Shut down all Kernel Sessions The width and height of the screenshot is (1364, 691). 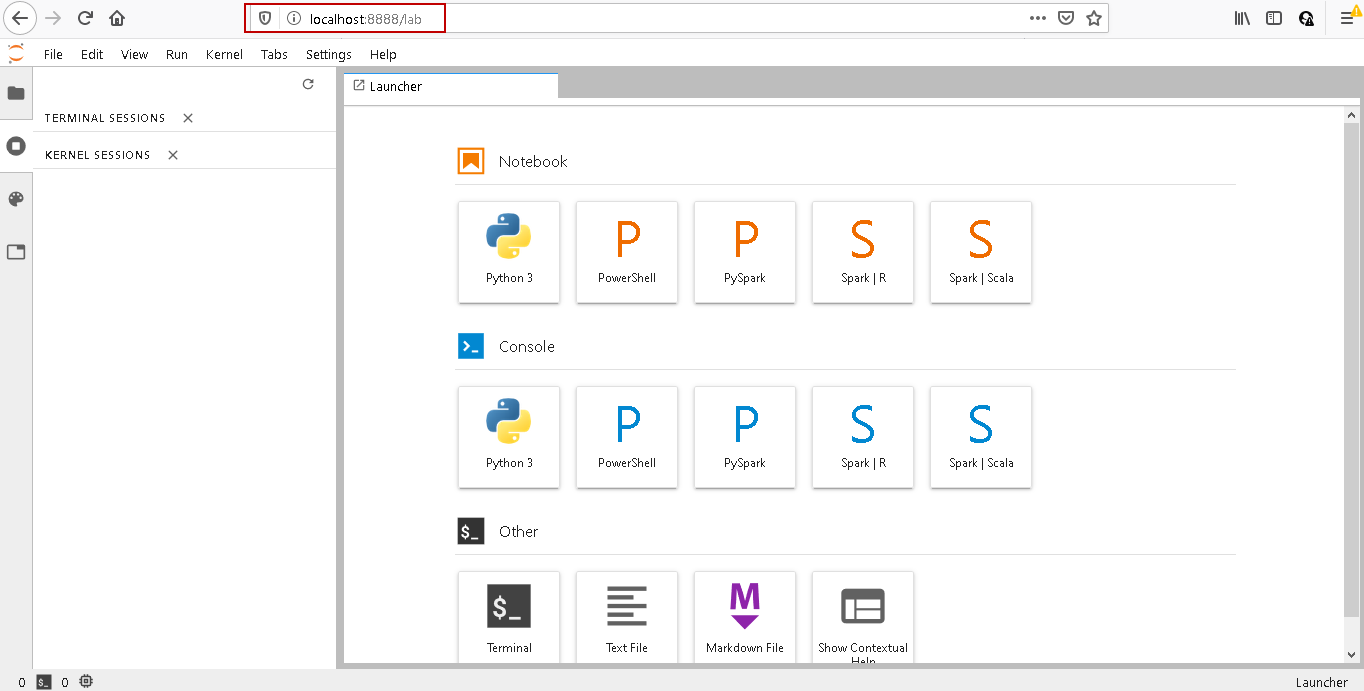(171, 154)
